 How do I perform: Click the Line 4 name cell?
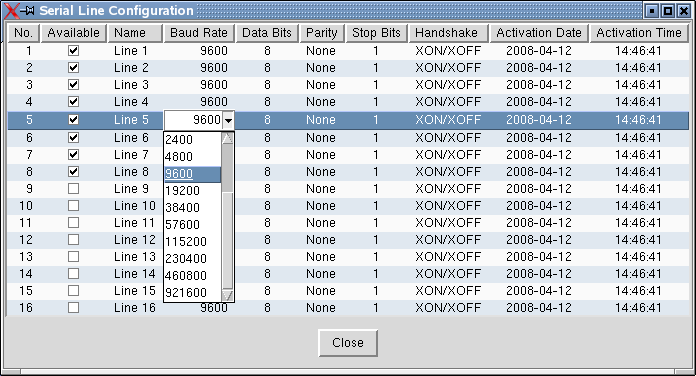coord(135,102)
